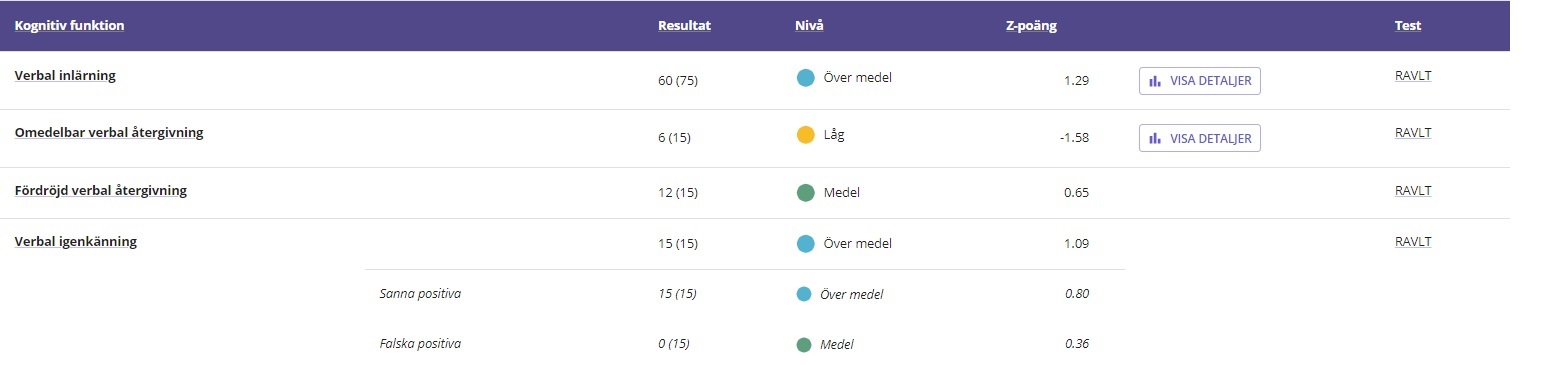The width and height of the screenshot is (1542, 365).
Task: Select the Sanna positiva sub-row
Action: point(745,294)
